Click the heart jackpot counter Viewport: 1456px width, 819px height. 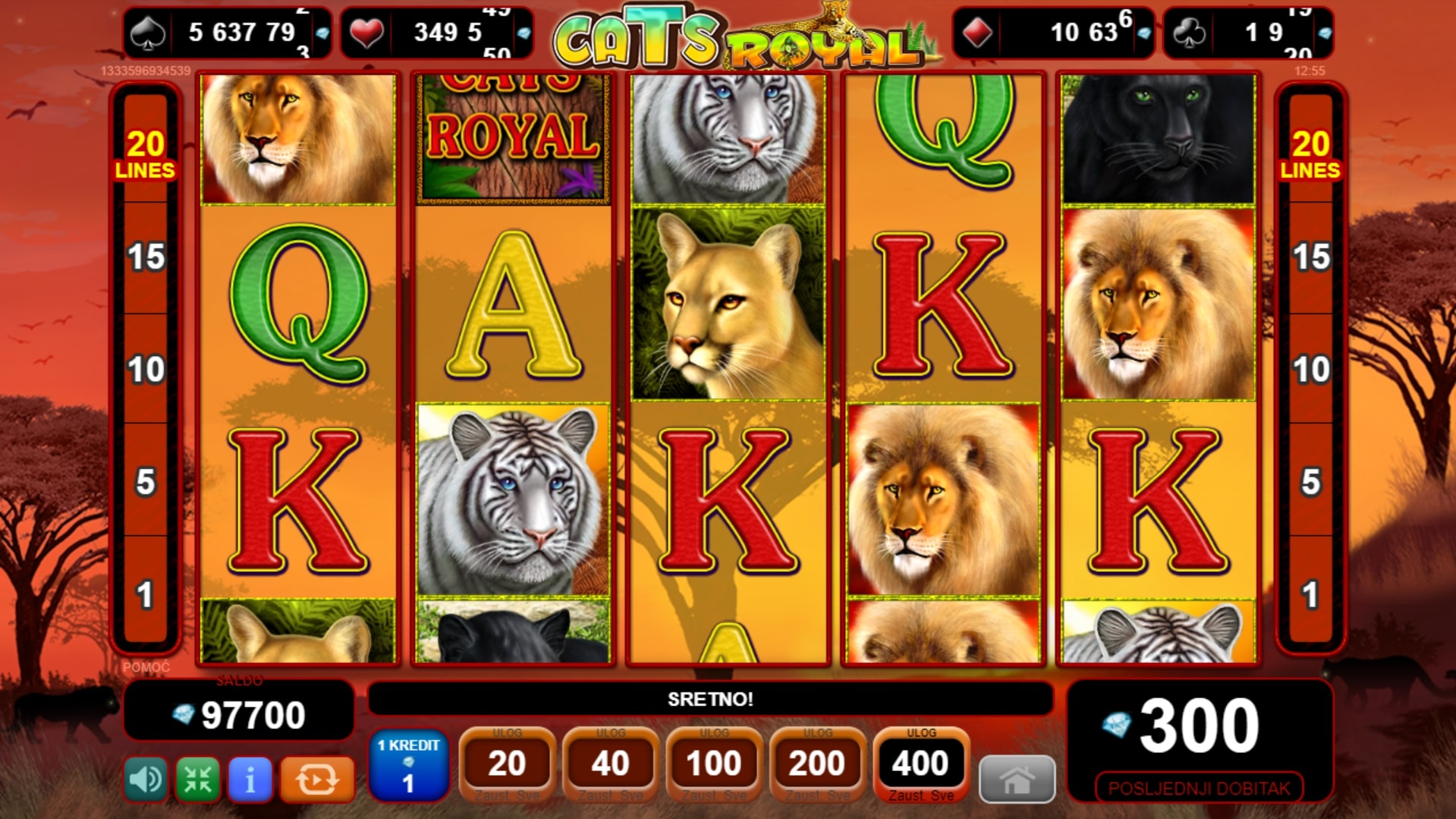tap(436, 33)
